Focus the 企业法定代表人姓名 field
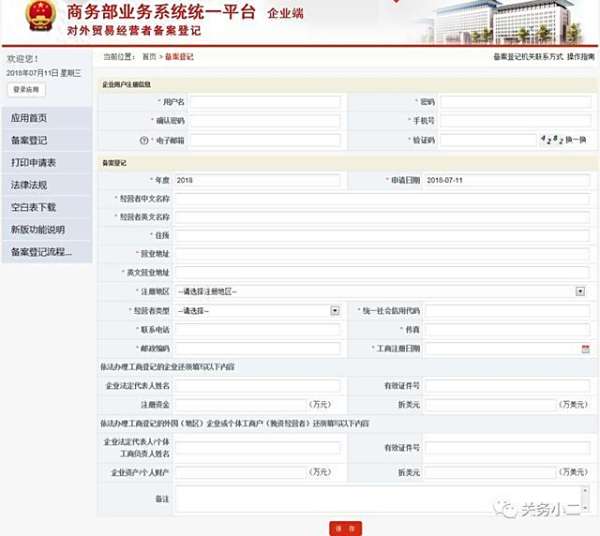Screen dimensions: 600x536 click(x=257, y=386)
